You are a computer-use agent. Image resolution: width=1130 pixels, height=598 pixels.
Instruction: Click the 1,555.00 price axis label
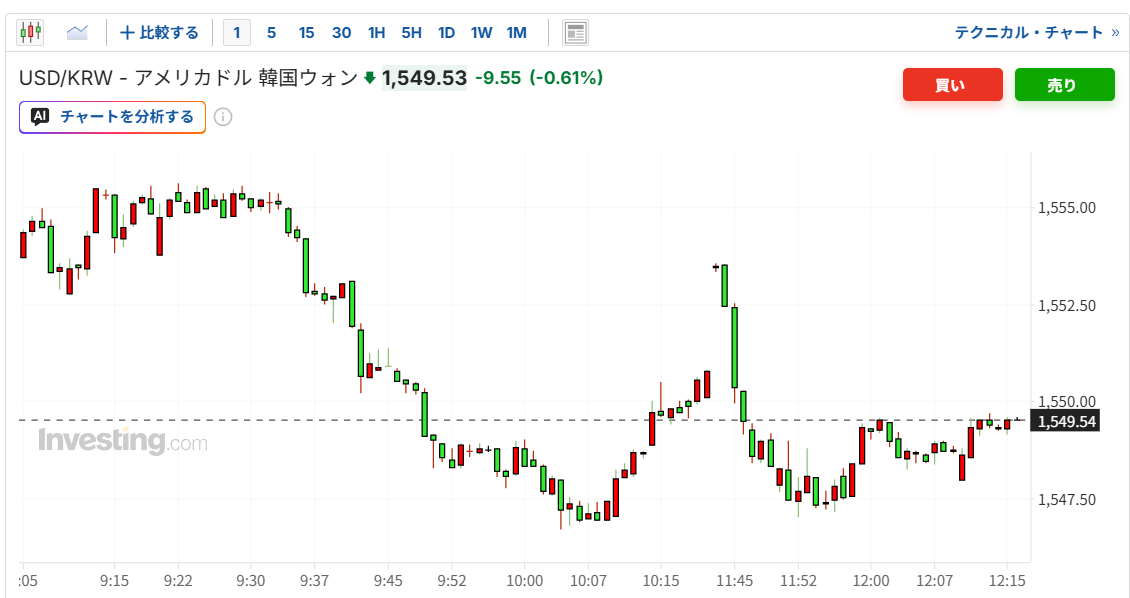[1067, 208]
